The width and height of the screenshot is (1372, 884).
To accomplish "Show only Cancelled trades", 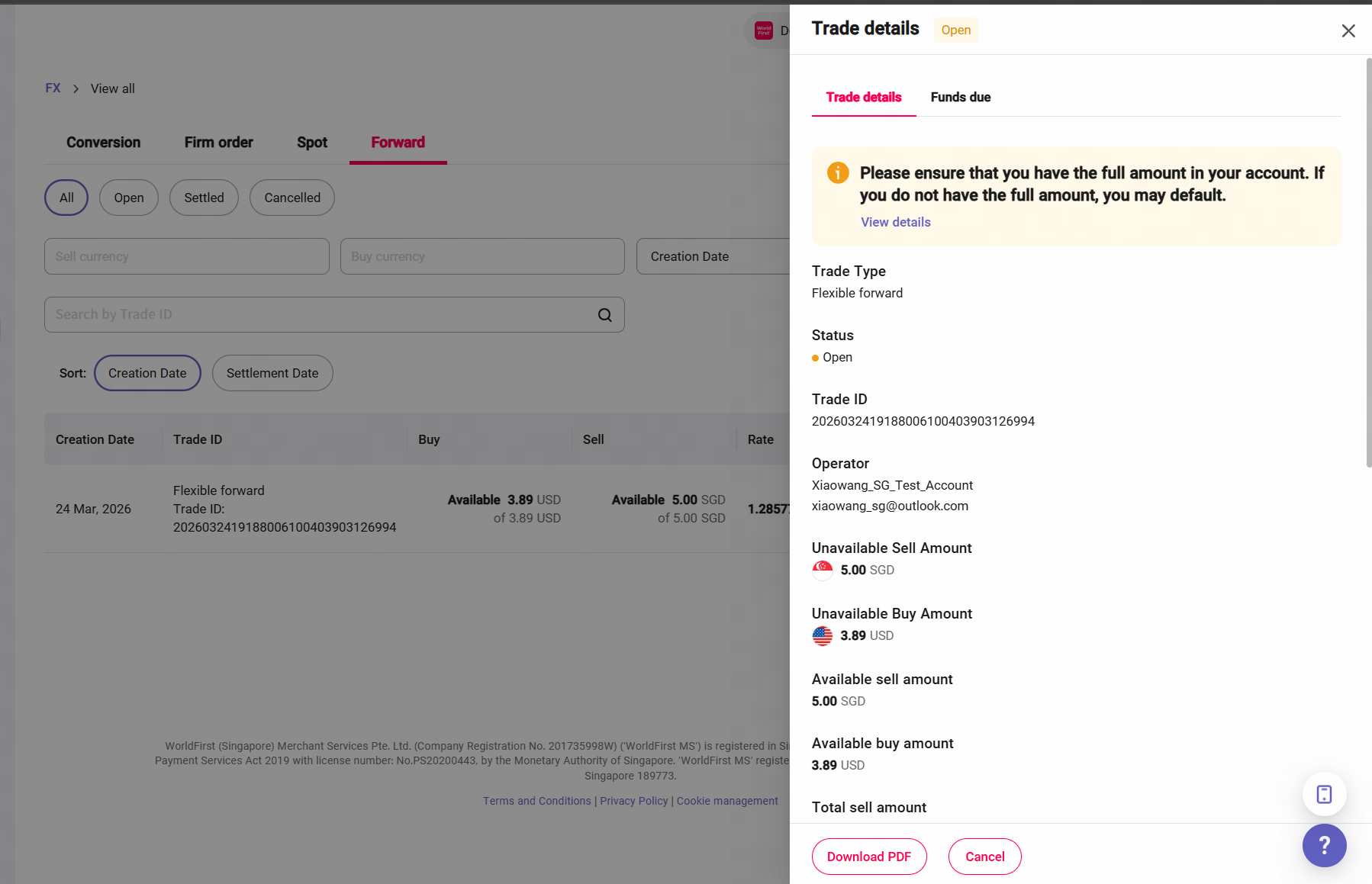I will pyautogui.click(x=292, y=198).
